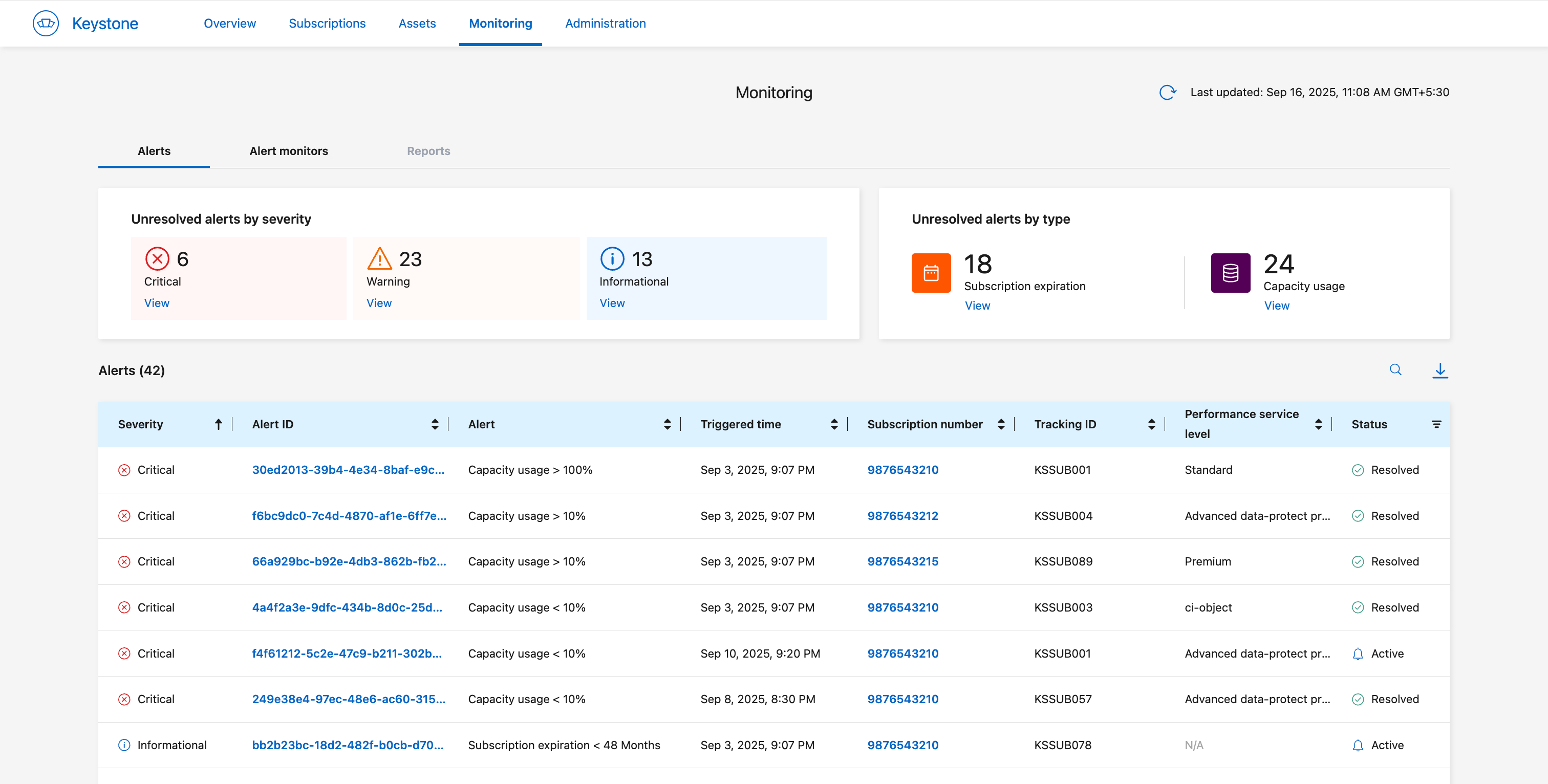This screenshot has height=784, width=1548.
Task: Open the Administration menu item
Action: pyautogui.click(x=605, y=24)
